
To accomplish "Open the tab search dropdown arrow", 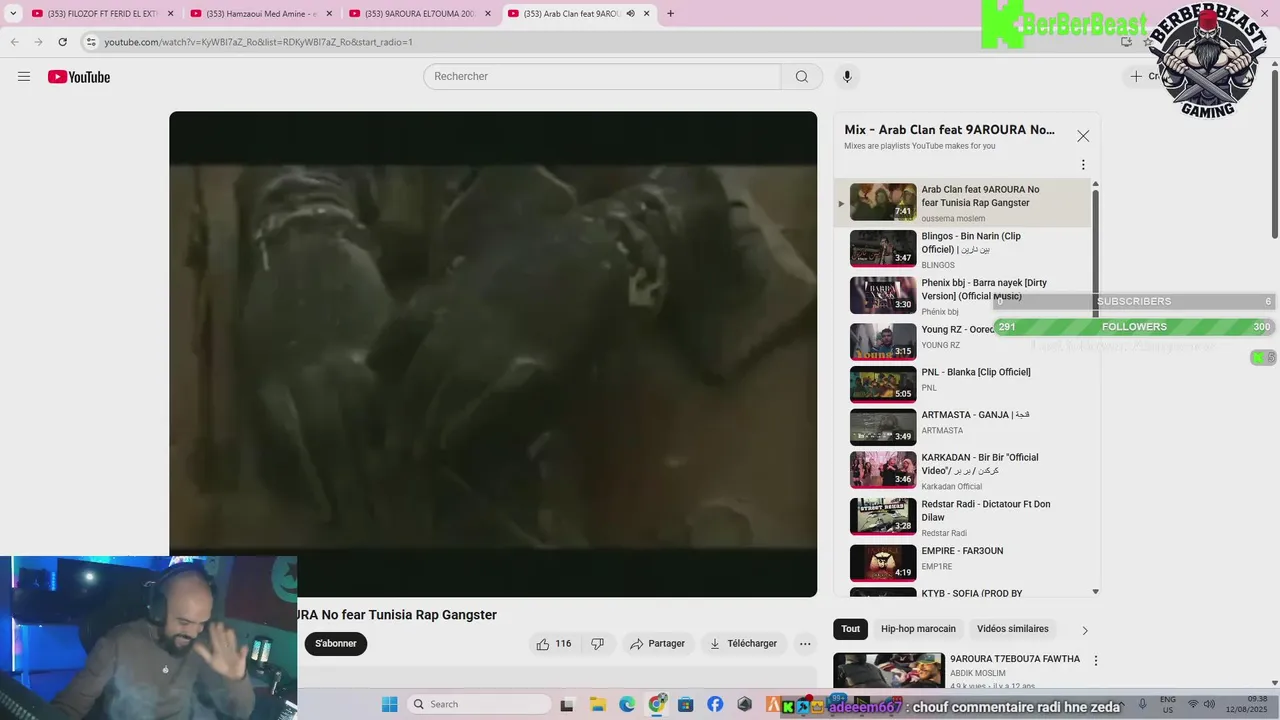I will coord(13,14).
